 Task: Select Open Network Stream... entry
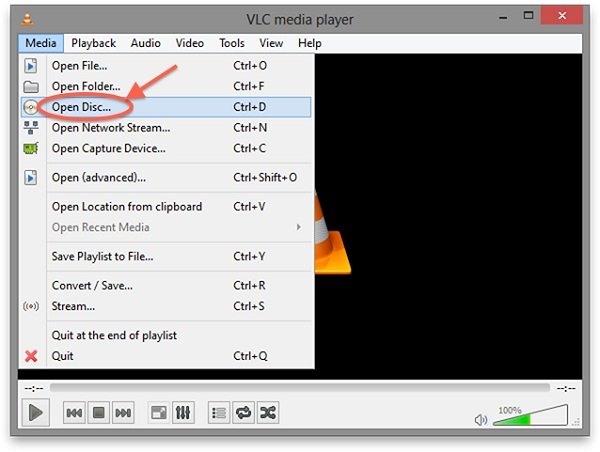165,128
